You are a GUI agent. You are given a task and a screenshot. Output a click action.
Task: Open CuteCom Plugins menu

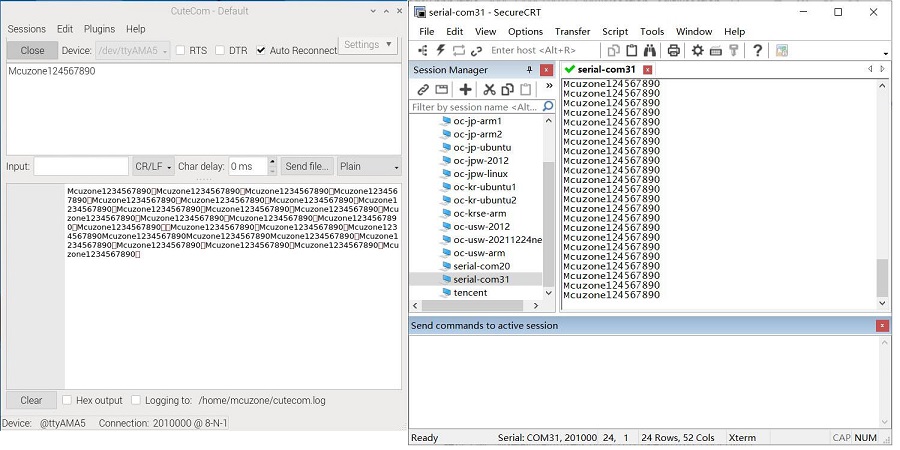[99, 29]
